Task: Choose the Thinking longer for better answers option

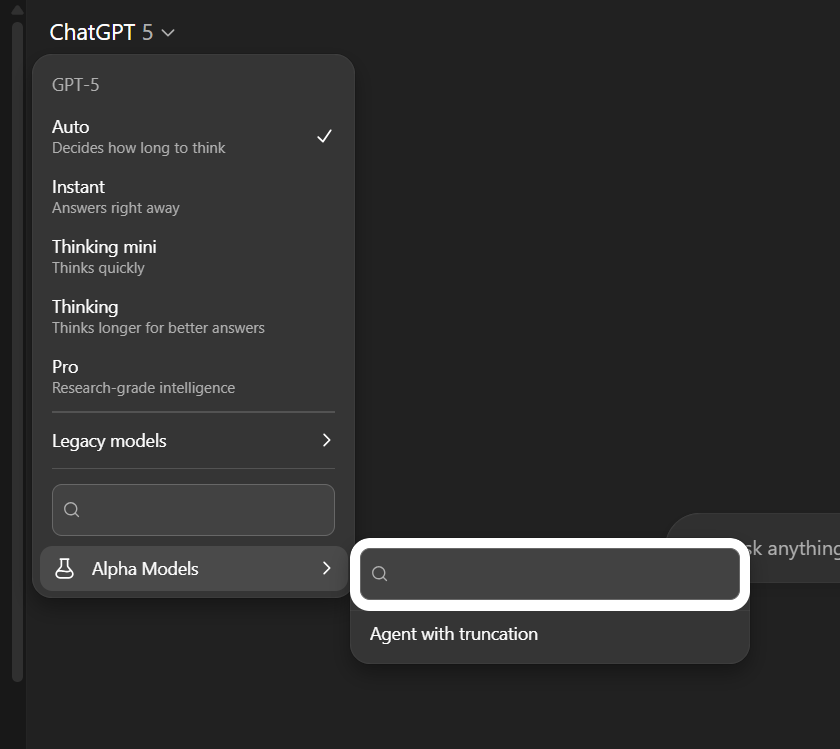Action: pyautogui.click(x=193, y=317)
